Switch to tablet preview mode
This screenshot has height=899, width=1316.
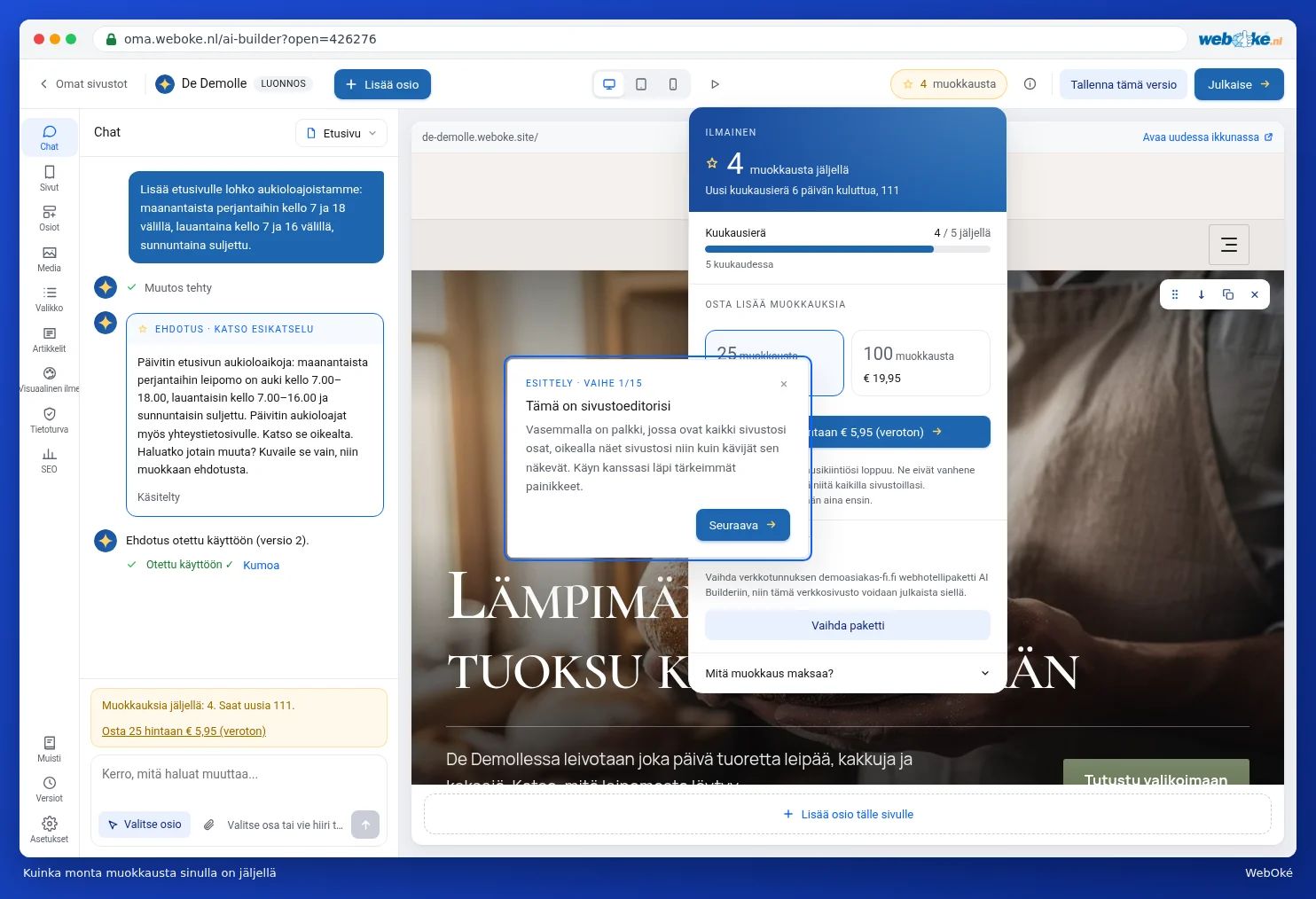pyautogui.click(x=641, y=84)
